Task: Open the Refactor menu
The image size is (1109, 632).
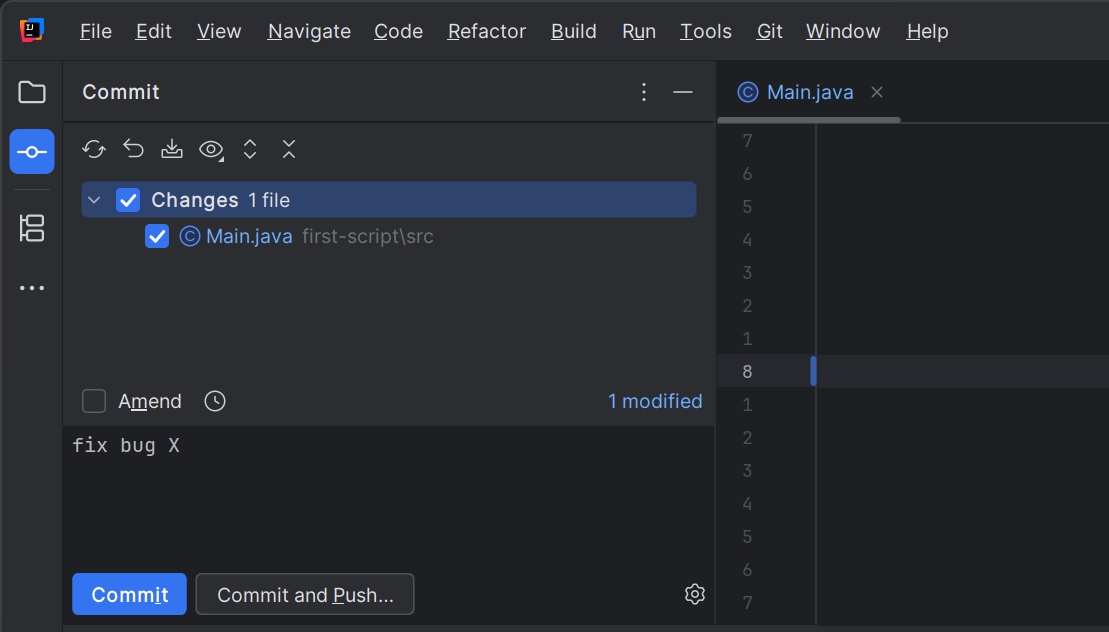Action: (487, 31)
